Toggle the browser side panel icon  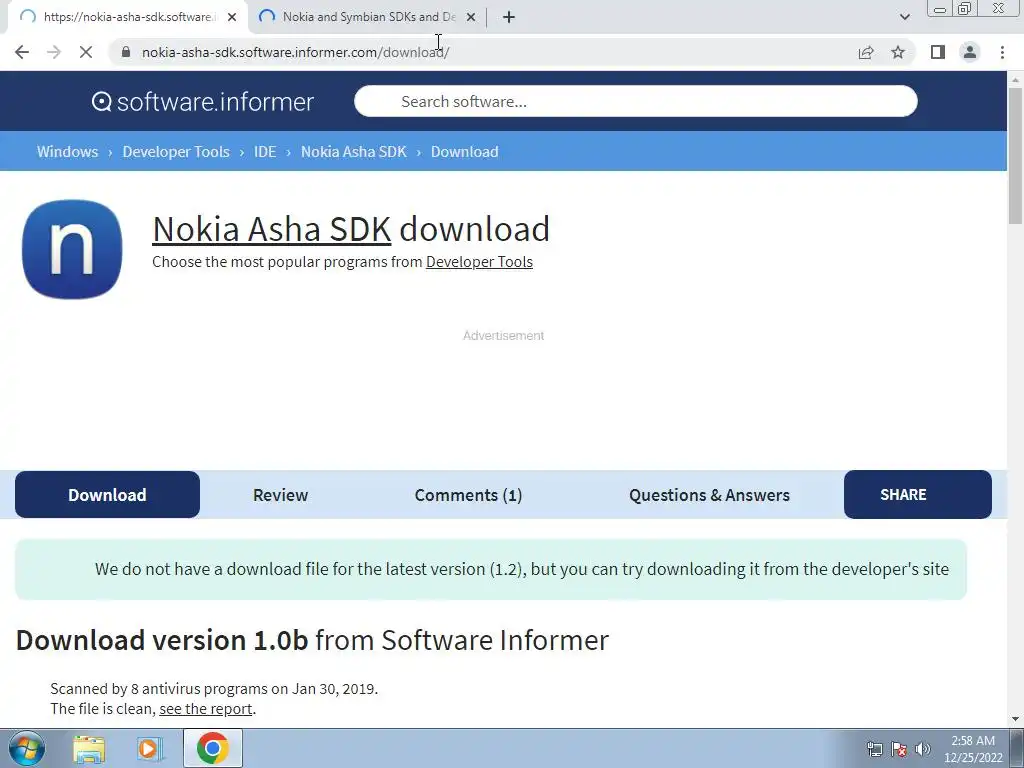[x=938, y=52]
